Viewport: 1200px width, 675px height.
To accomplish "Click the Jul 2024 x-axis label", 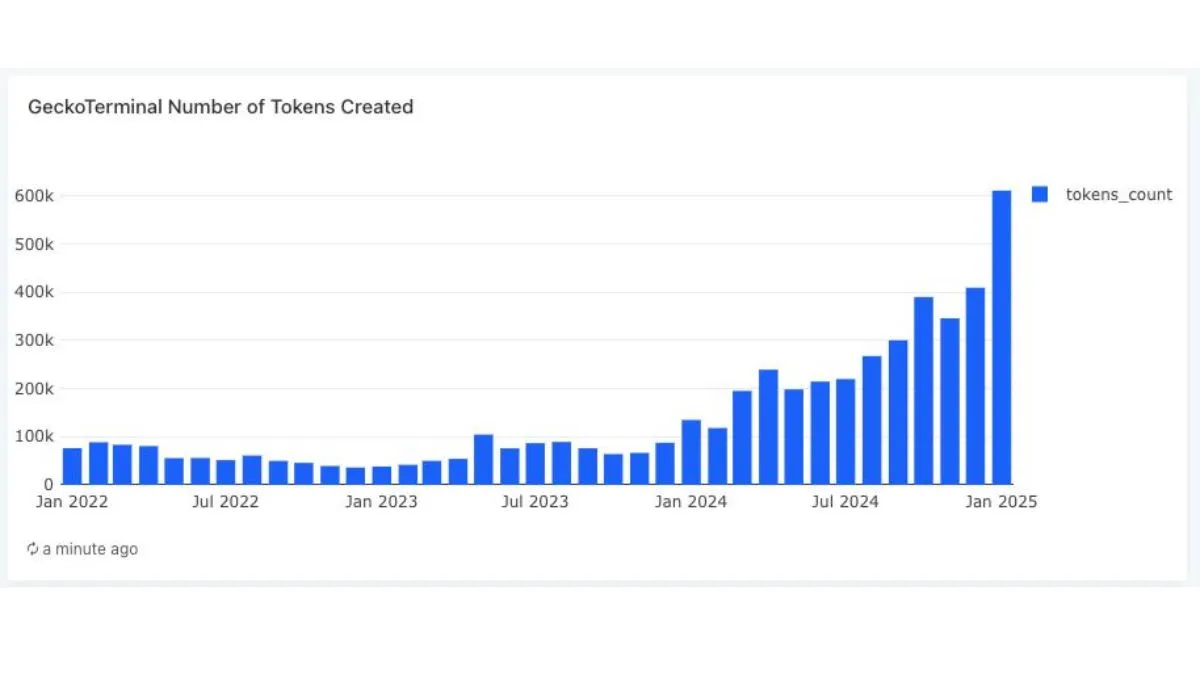I will (845, 502).
